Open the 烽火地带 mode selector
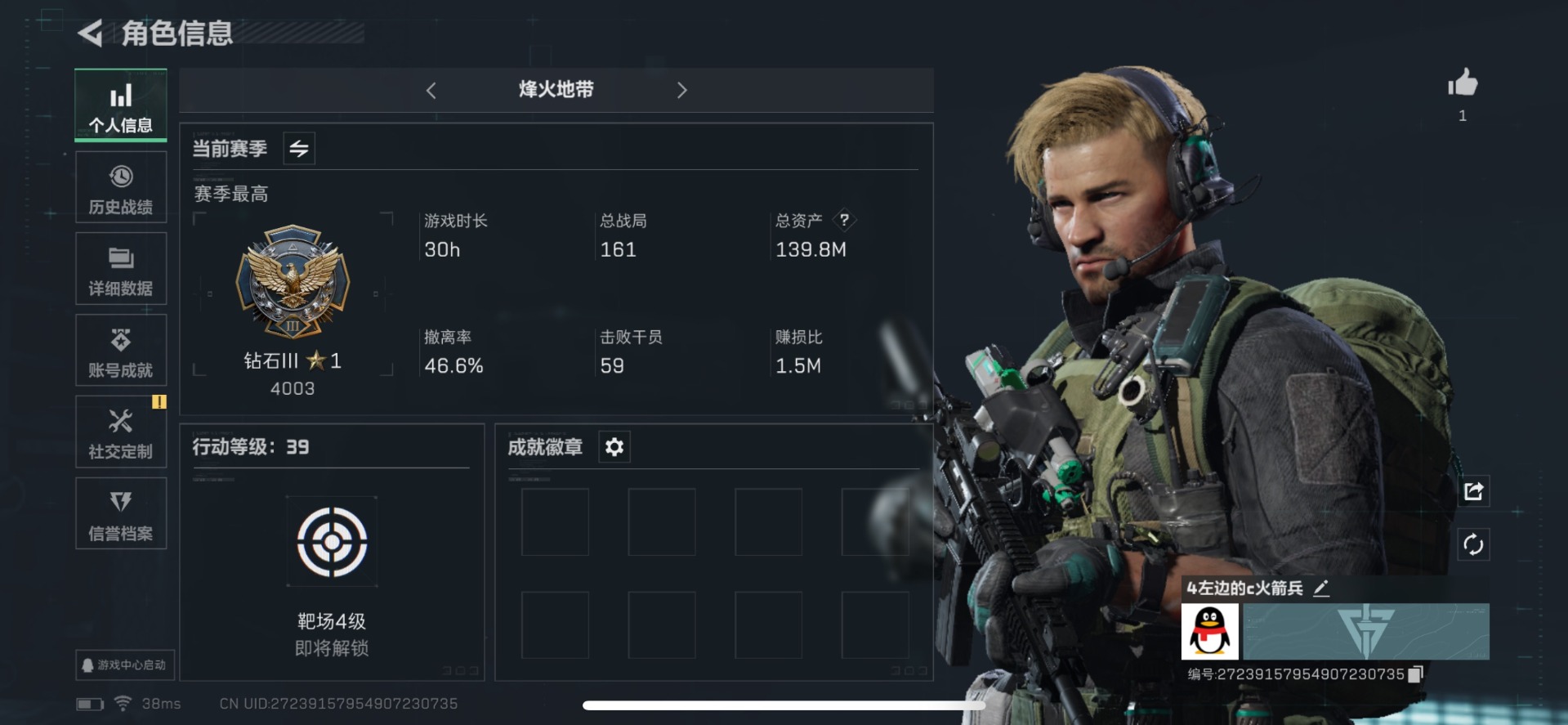The image size is (1568, 725). tap(556, 90)
